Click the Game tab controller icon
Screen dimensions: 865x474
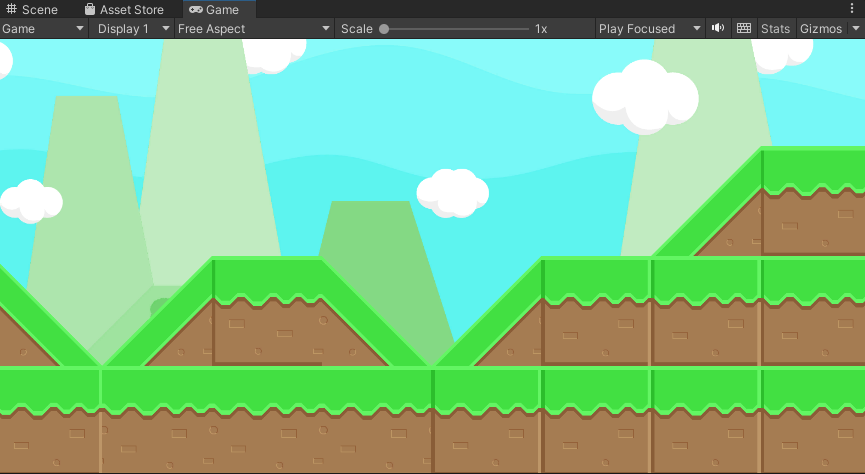[196, 9]
